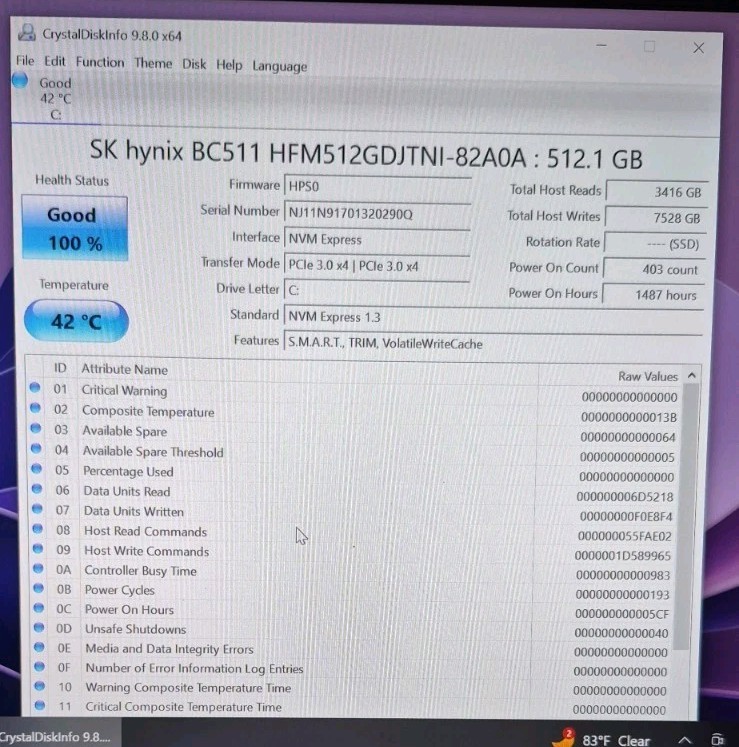Click status dot for Power Cycles row
The image size is (739, 747).
[39, 588]
